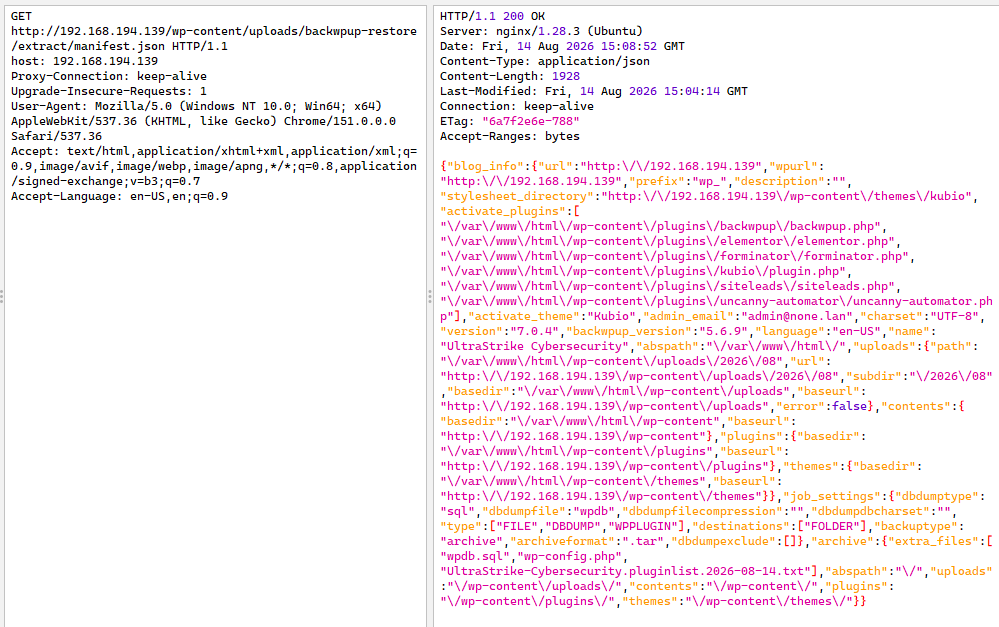The image size is (999, 627).
Task: Click the "UTF-8" charset value
Action: (954, 316)
